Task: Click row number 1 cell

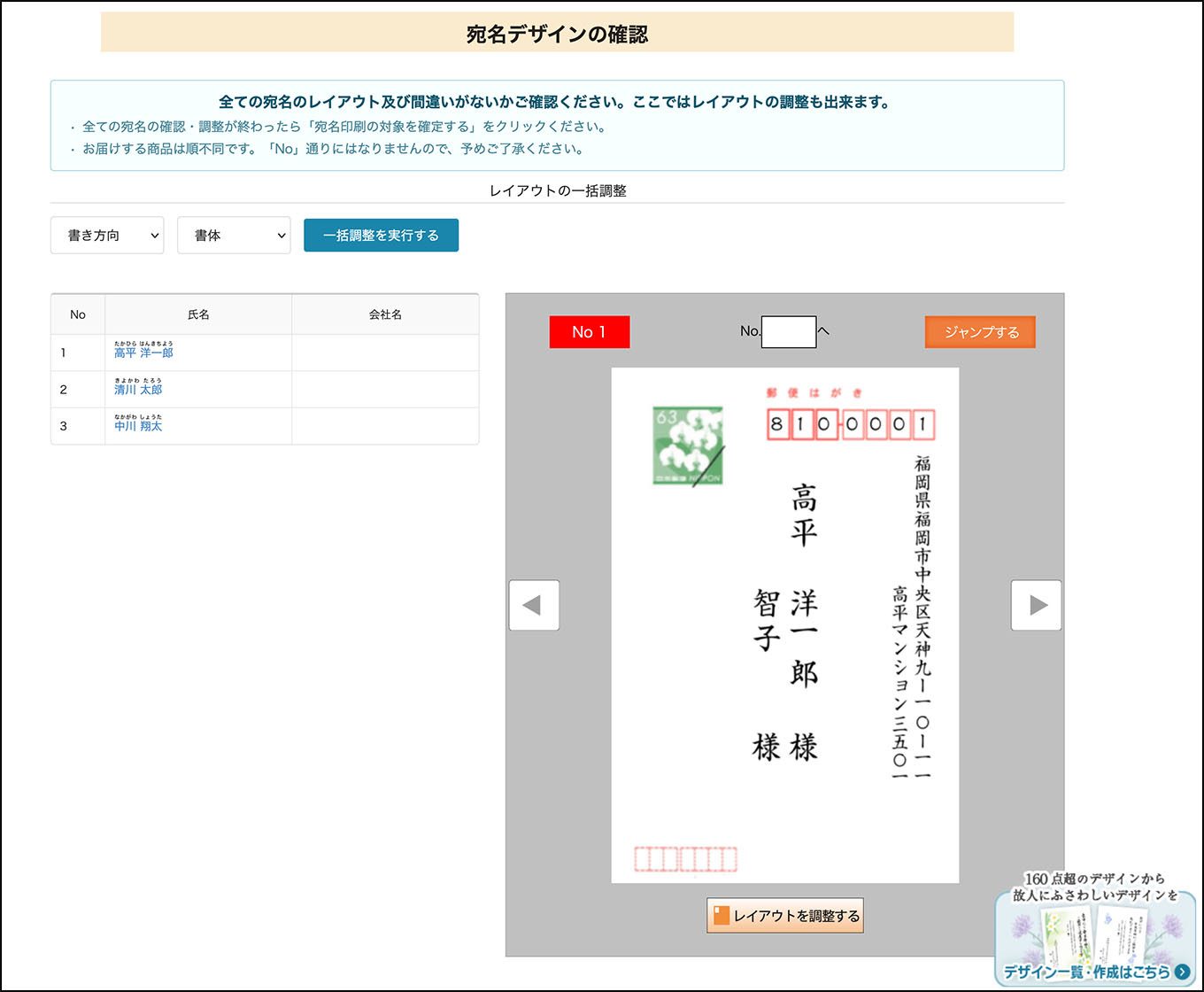Action: pyautogui.click(x=78, y=353)
